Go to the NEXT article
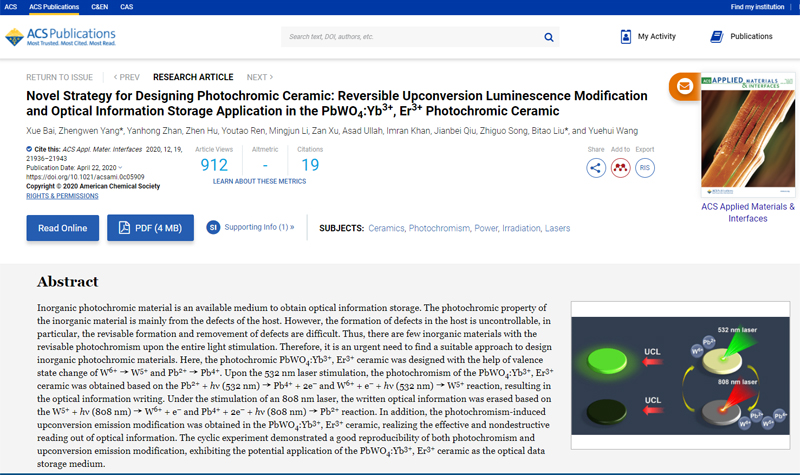The image size is (800, 475). point(259,77)
